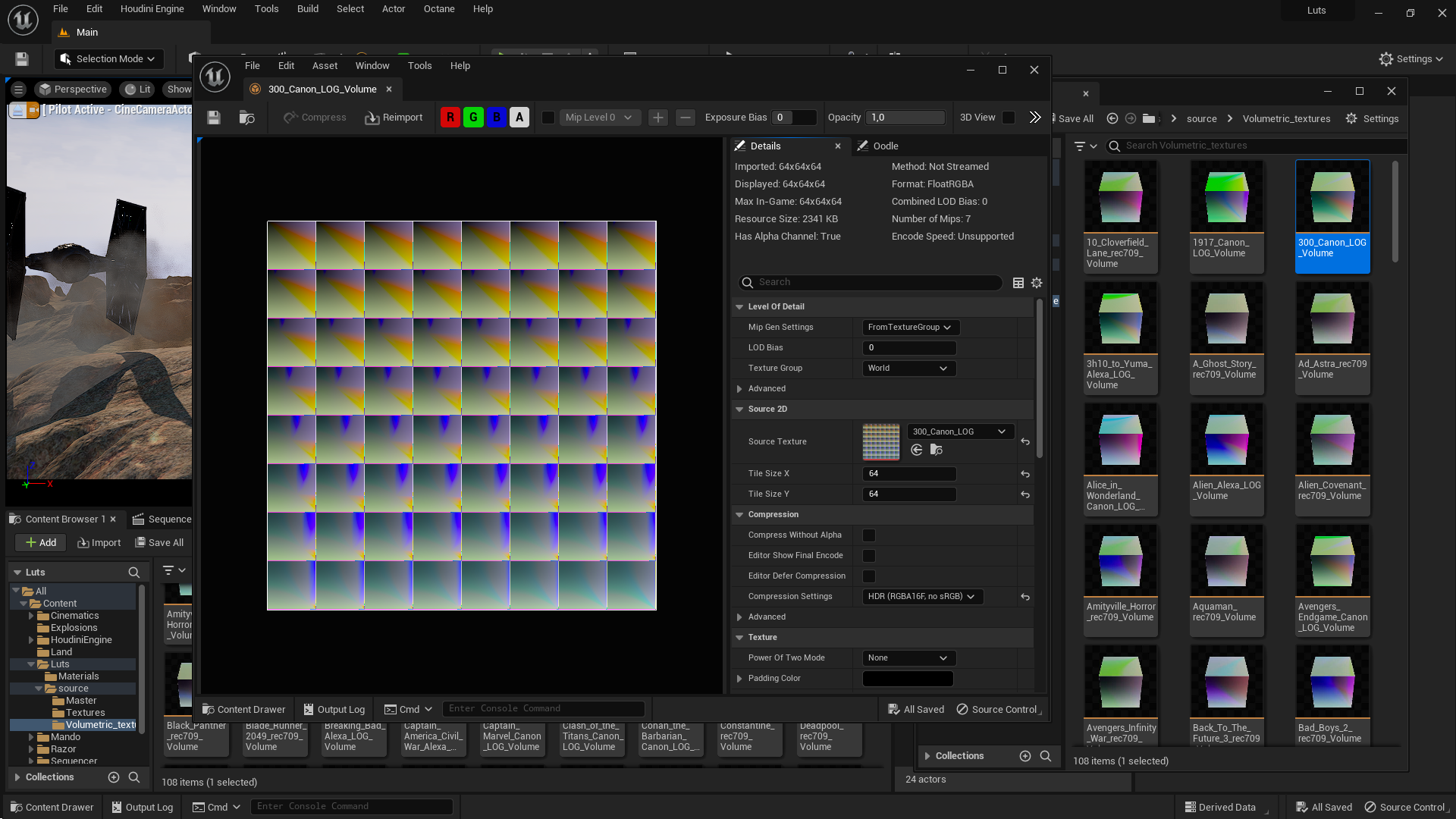
Task: Use the selected asset for Source Texture
Action: pyautogui.click(x=916, y=450)
